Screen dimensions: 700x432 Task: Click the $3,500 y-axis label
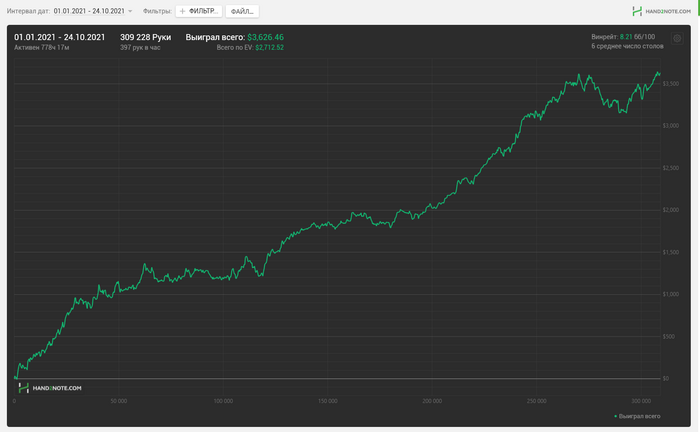pos(671,84)
